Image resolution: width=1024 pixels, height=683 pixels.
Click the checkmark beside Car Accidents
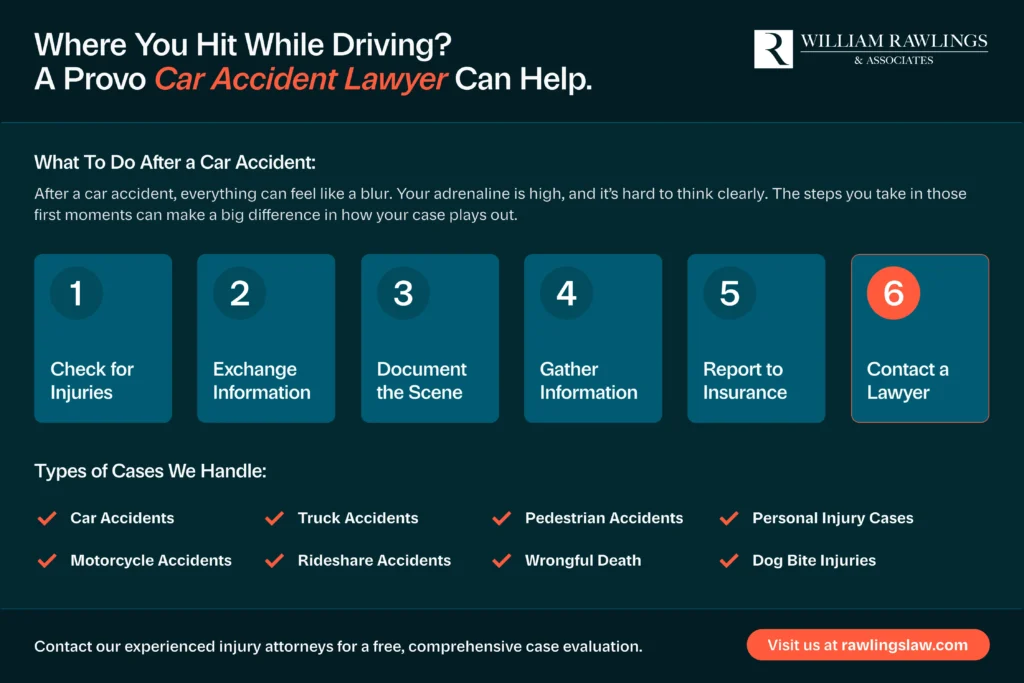(x=46, y=518)
